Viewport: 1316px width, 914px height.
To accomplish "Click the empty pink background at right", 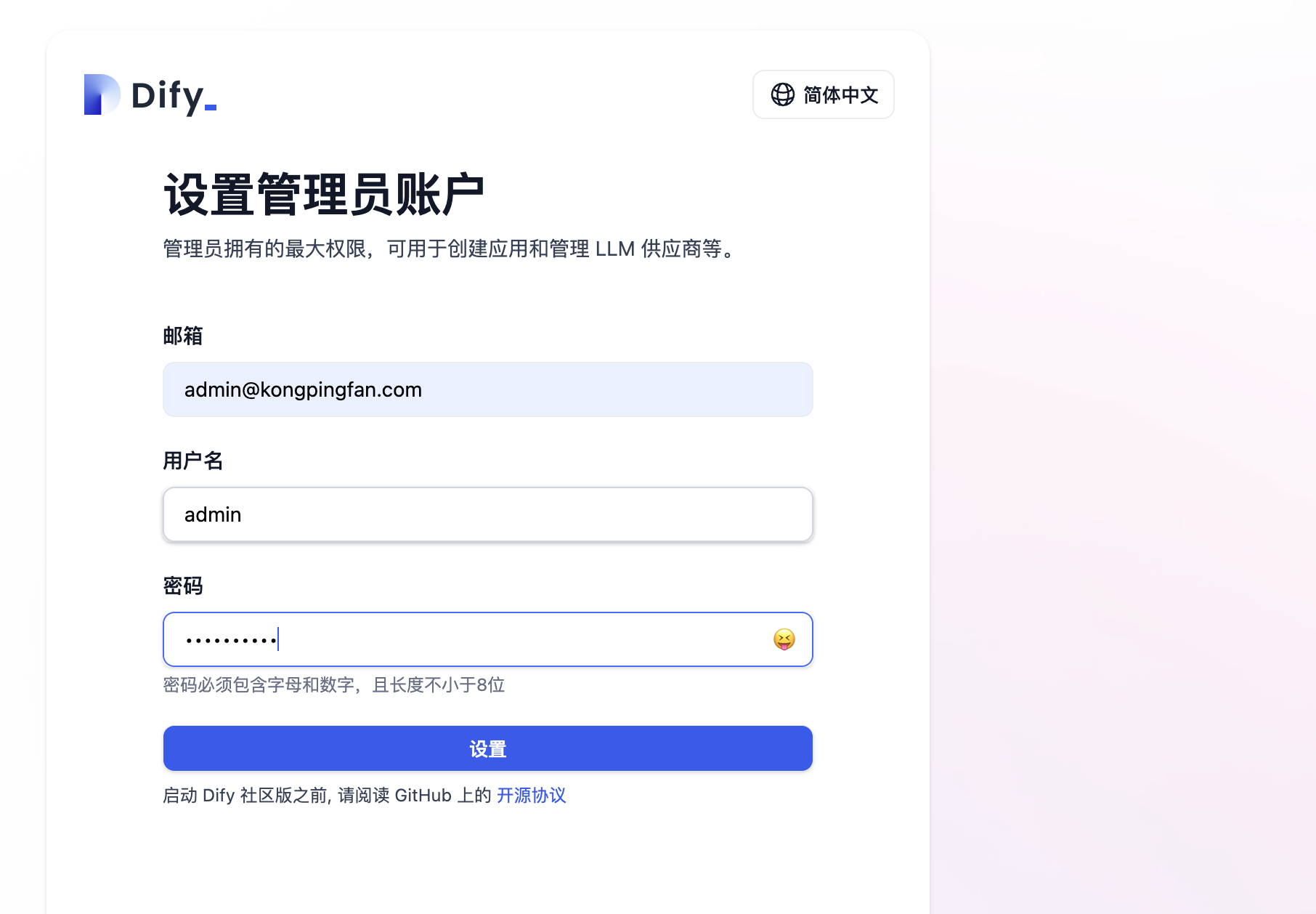I will pyautogui.click(x=1123, y=457).
